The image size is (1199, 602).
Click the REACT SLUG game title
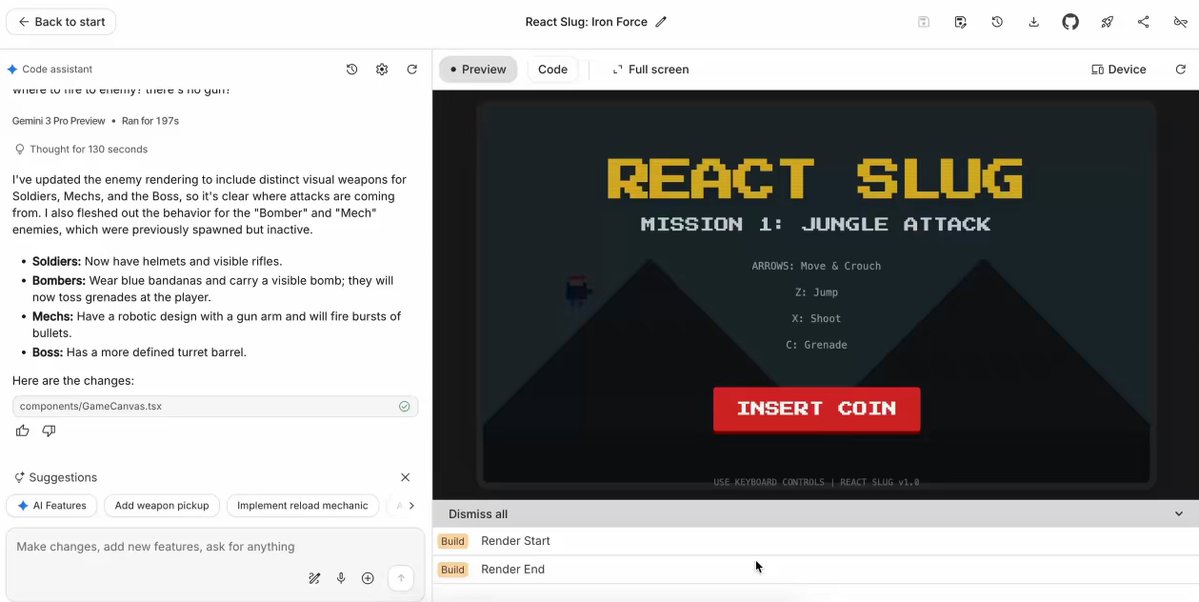click(x=816, y=177)
